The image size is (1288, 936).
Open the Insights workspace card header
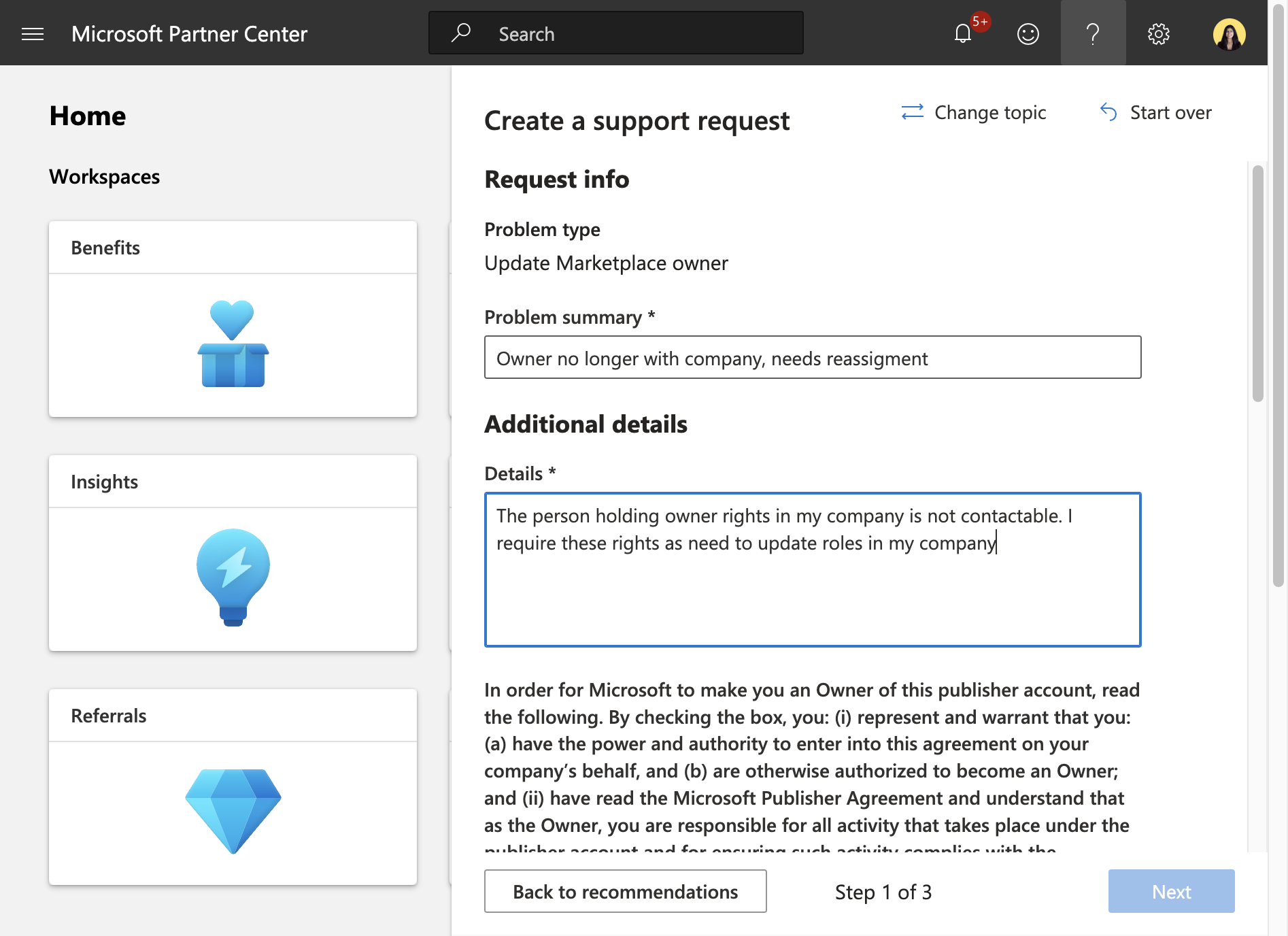(x=233, y=482)
